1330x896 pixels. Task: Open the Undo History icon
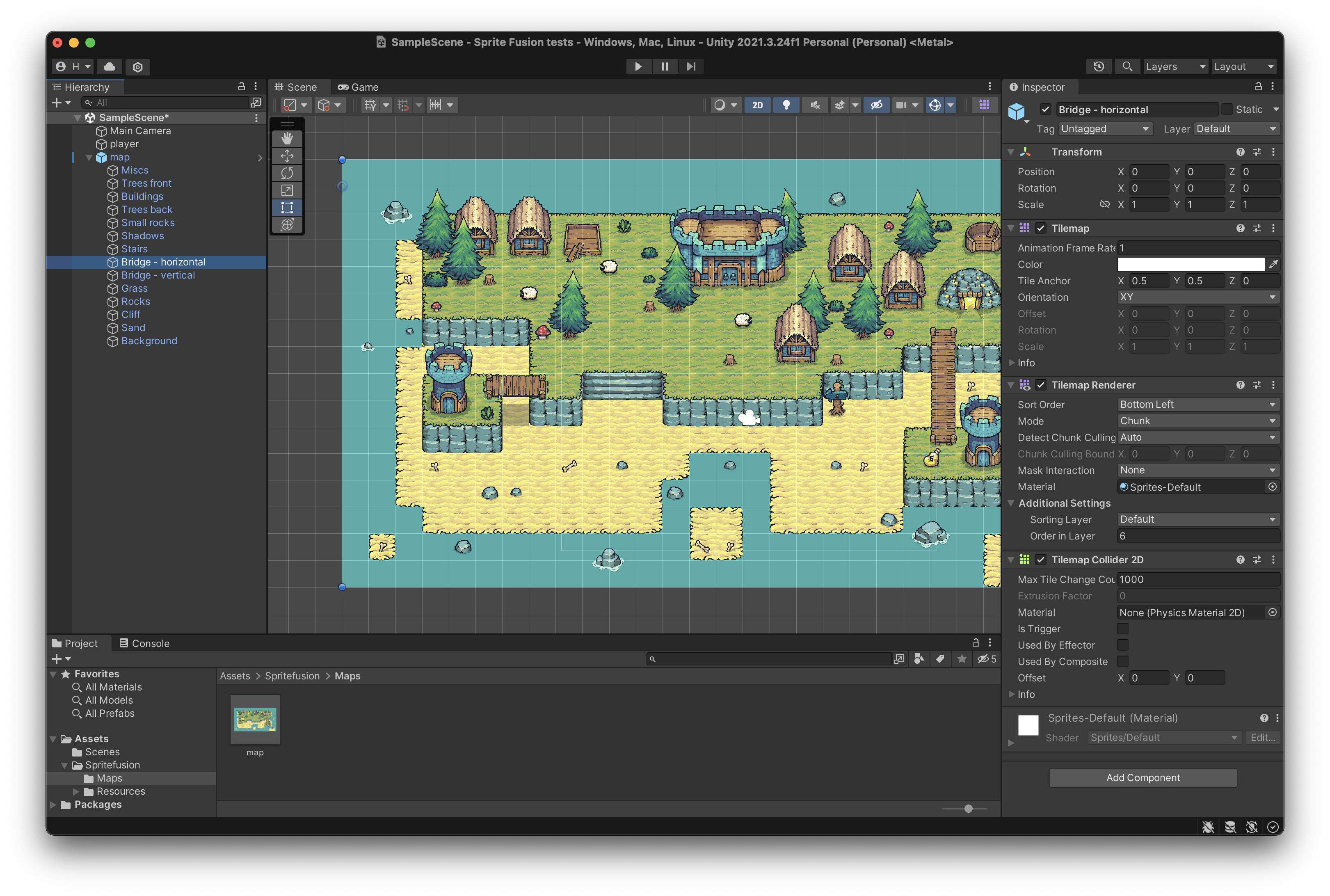[1098, 66]
